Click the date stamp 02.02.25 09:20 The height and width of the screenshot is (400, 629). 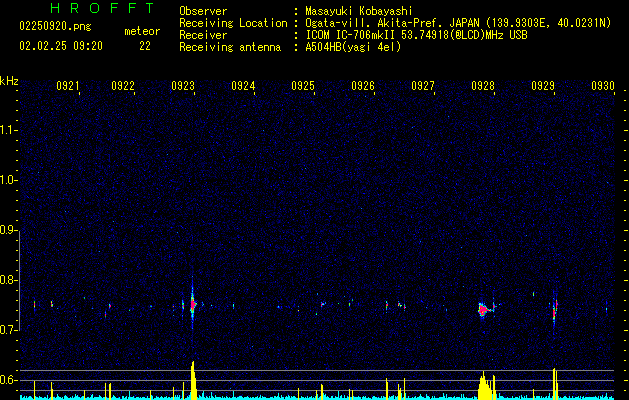tap(61, 46)
